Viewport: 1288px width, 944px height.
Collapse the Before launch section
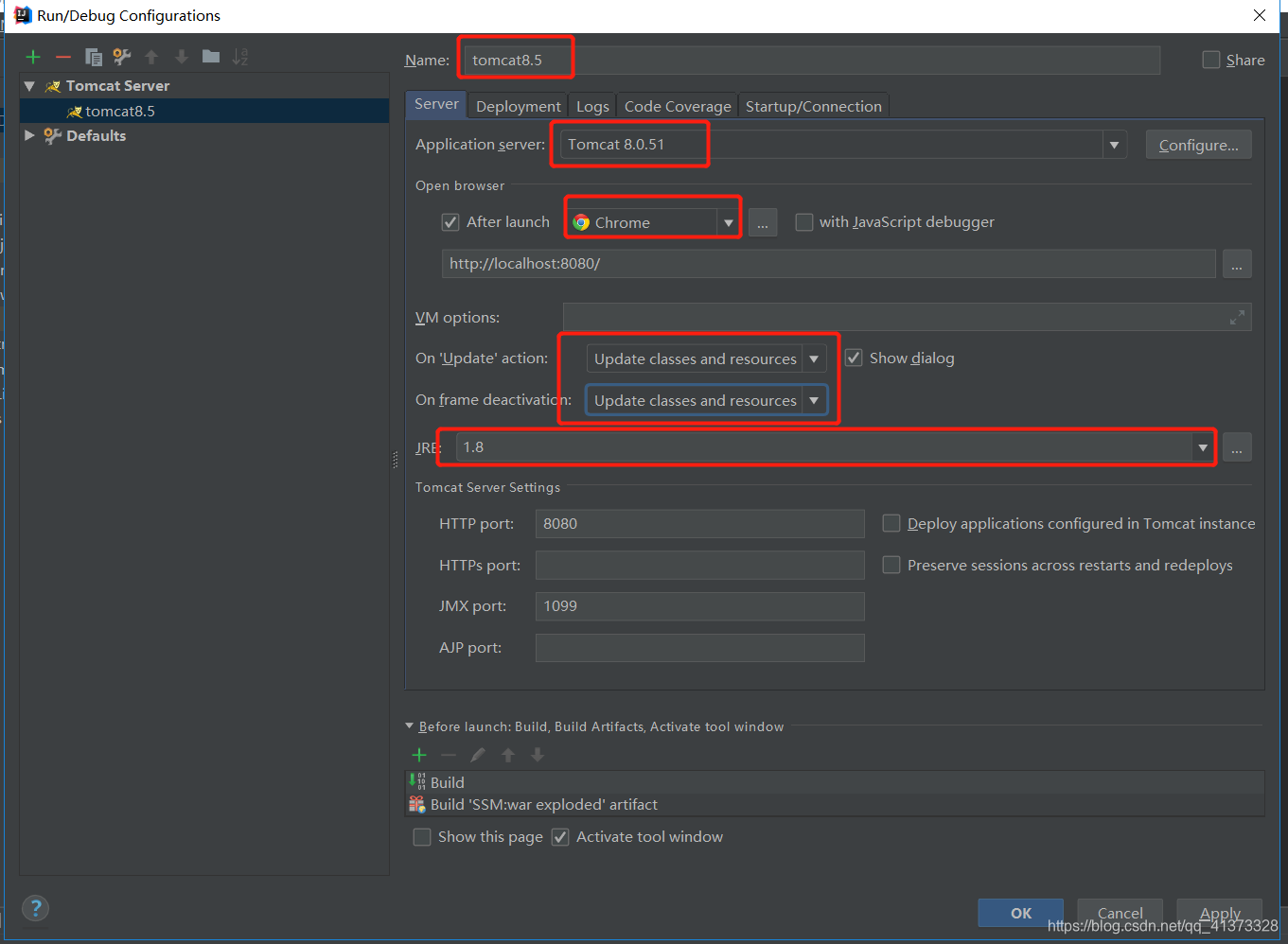(410, 726)
